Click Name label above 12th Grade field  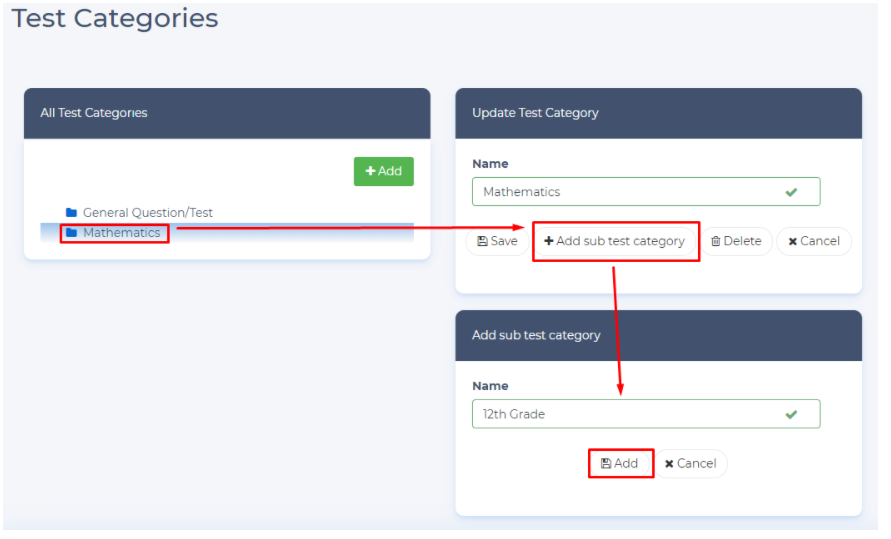[x=490, y=386]
